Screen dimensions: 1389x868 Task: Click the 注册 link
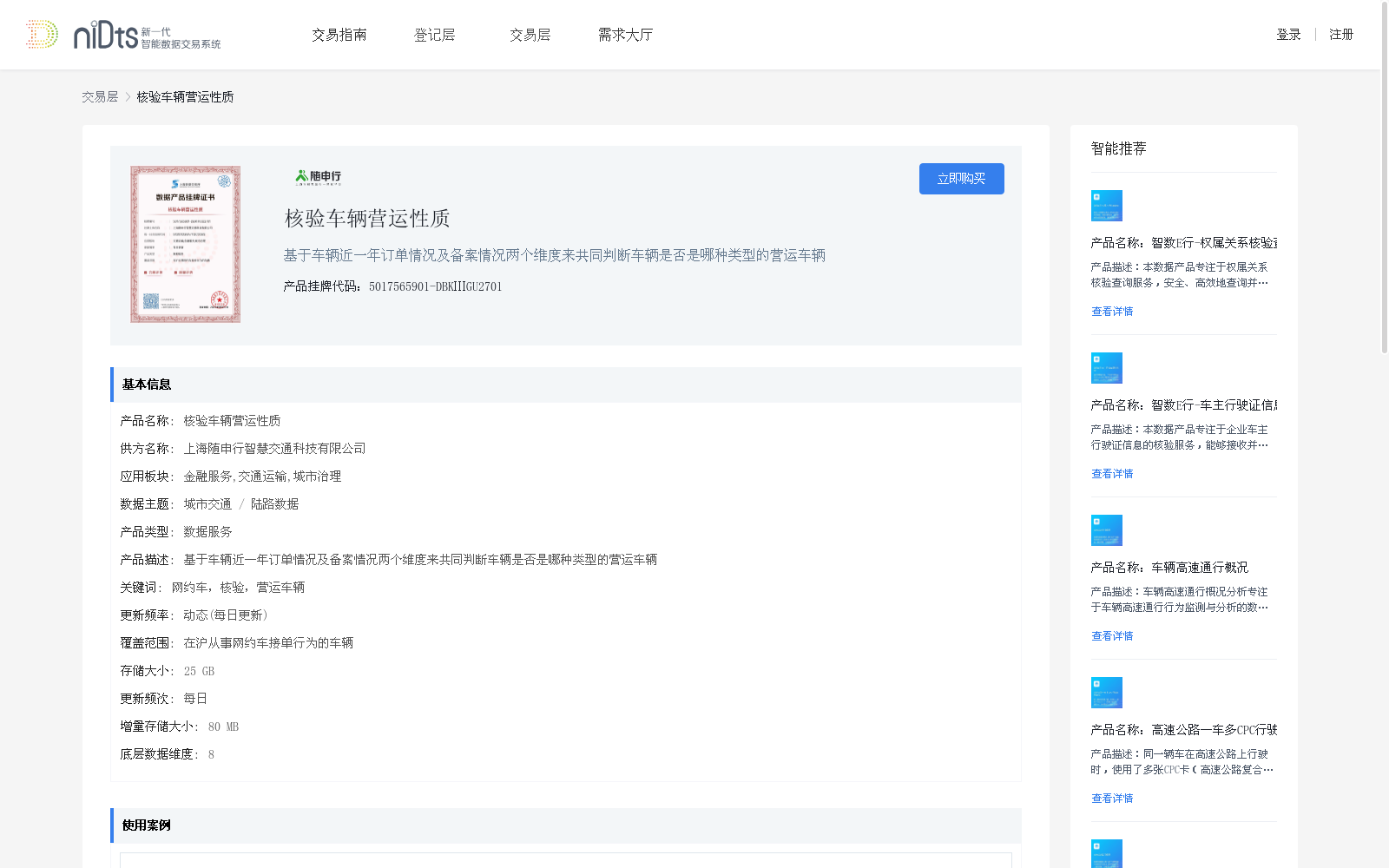pyautogui.click(x=1341, y=35)
